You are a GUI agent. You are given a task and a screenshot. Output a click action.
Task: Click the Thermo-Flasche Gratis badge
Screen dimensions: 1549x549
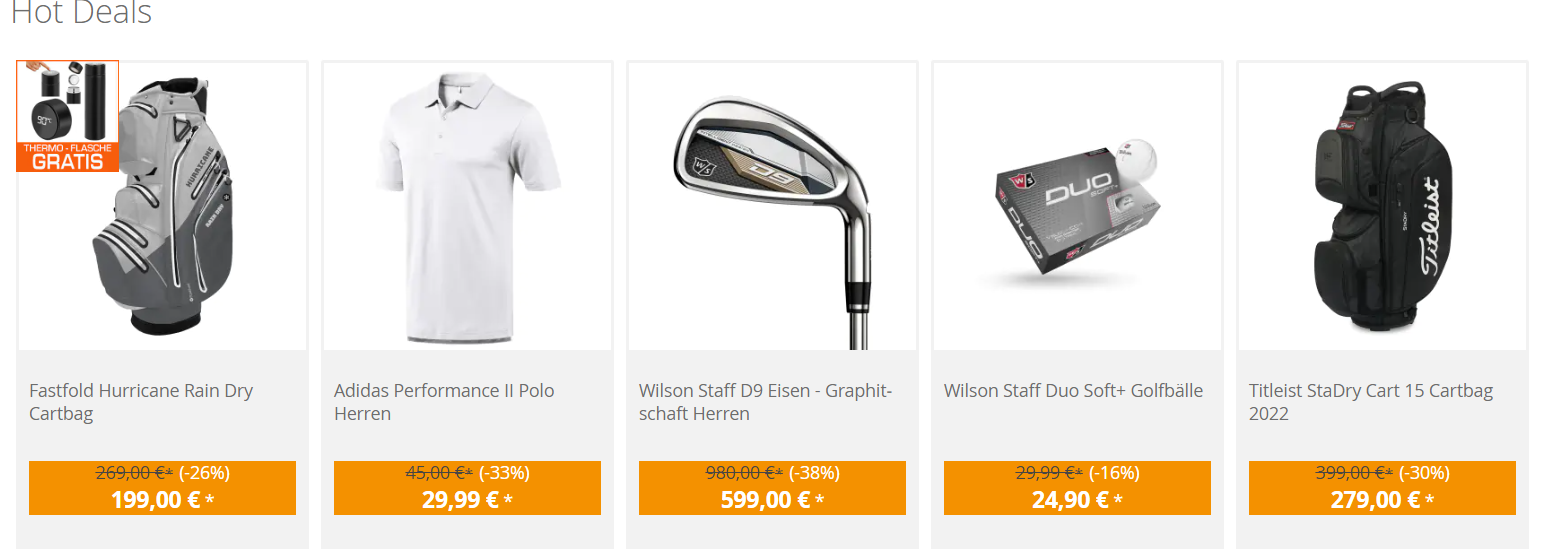[x=68, y=116]
